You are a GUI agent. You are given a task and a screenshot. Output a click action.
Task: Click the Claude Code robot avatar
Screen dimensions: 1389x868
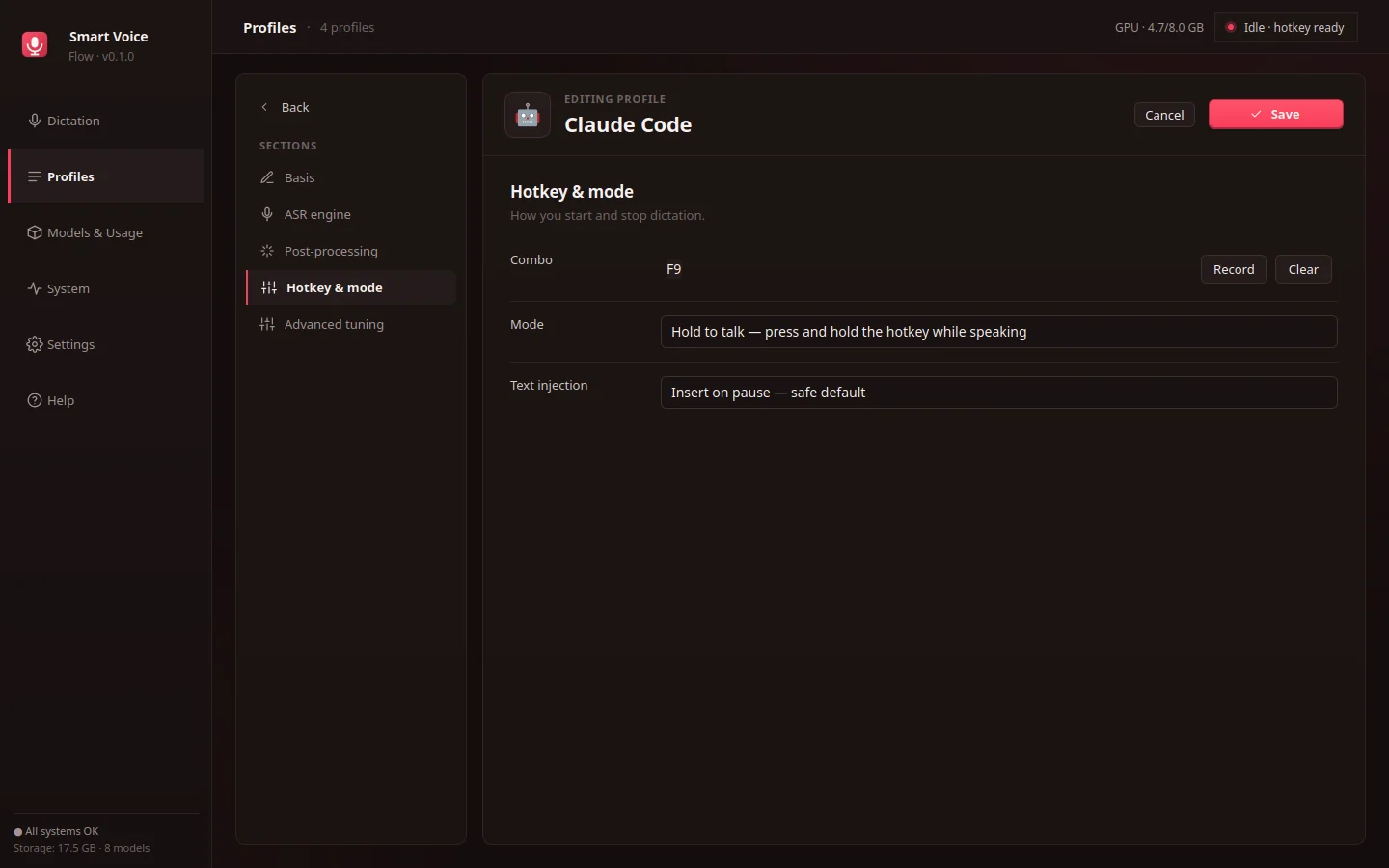pyautogui.click(x=528, y=115)
